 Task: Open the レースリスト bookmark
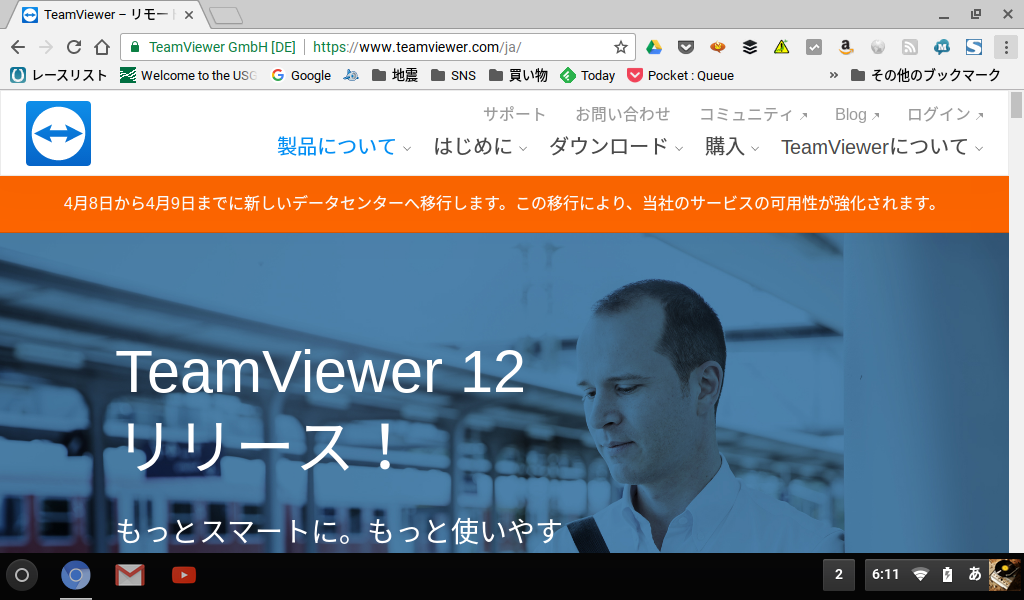(x=59, y=75)
